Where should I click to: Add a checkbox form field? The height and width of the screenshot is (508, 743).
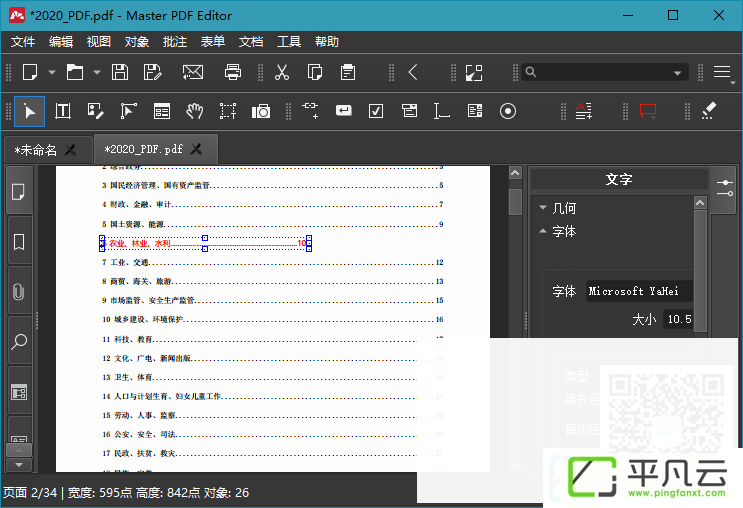tap(376, 111)
